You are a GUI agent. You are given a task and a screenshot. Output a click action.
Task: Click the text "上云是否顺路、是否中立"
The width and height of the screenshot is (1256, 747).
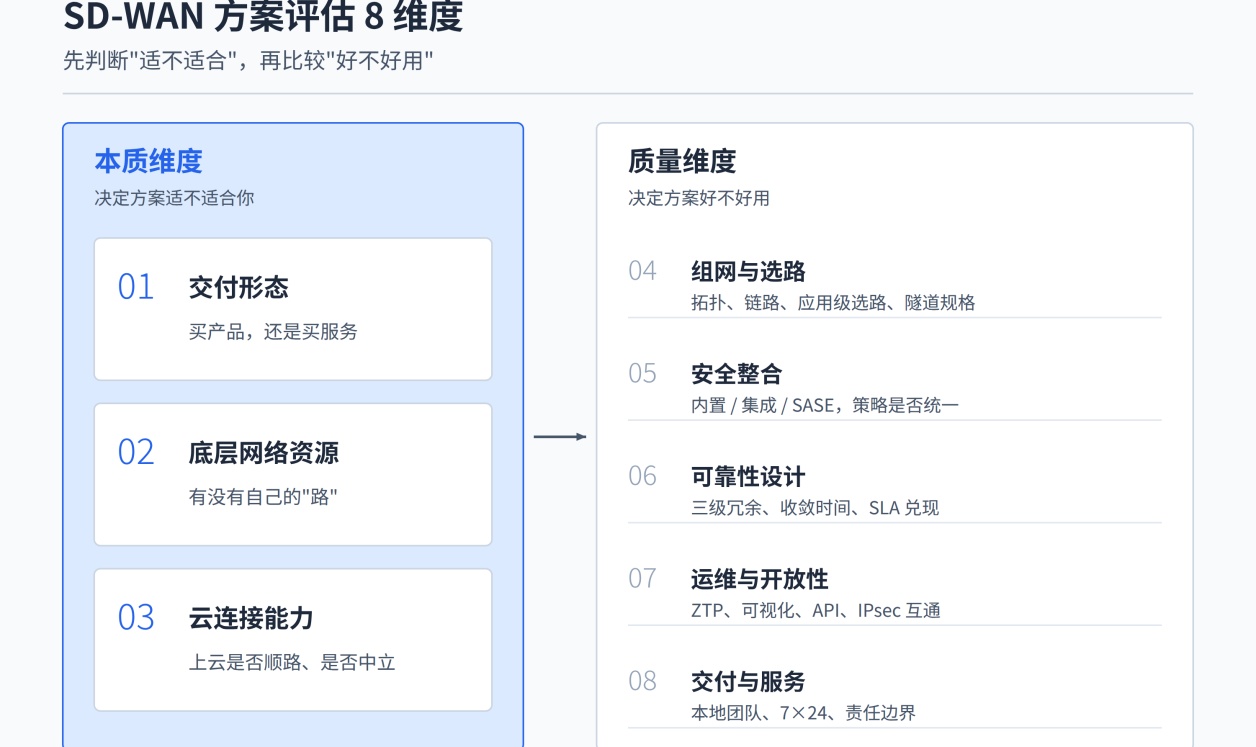point(292,662)
